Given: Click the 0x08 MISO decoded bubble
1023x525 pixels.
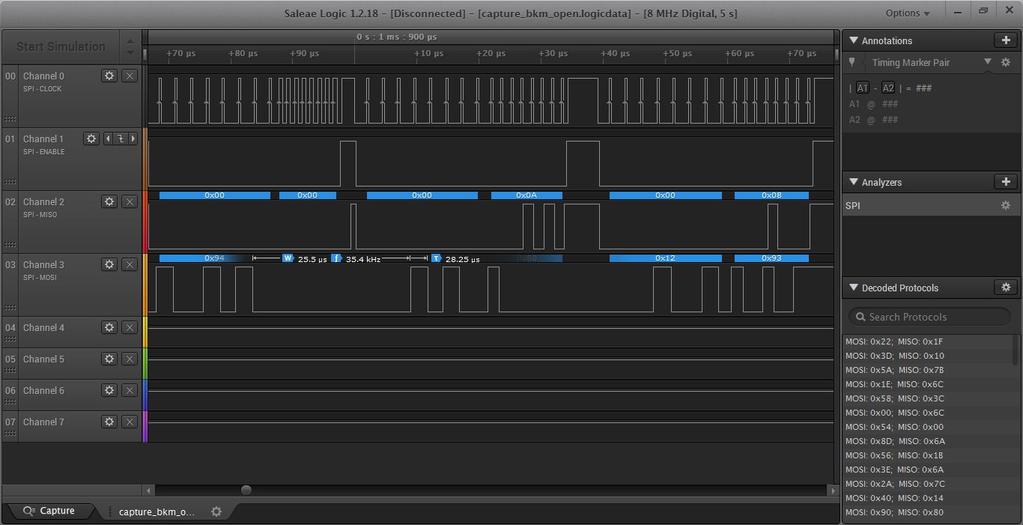Looking at the screenshot, I should coord(771,195).
